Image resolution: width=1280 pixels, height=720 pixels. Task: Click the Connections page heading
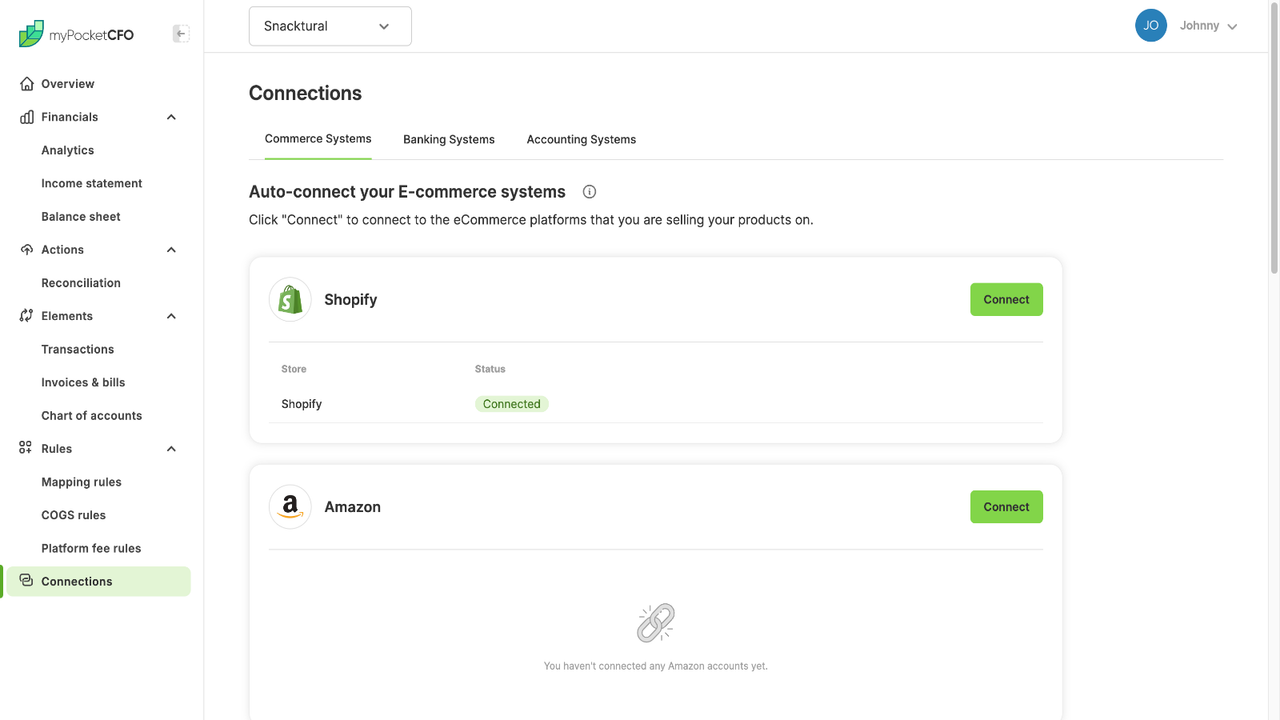click(305, 93)
